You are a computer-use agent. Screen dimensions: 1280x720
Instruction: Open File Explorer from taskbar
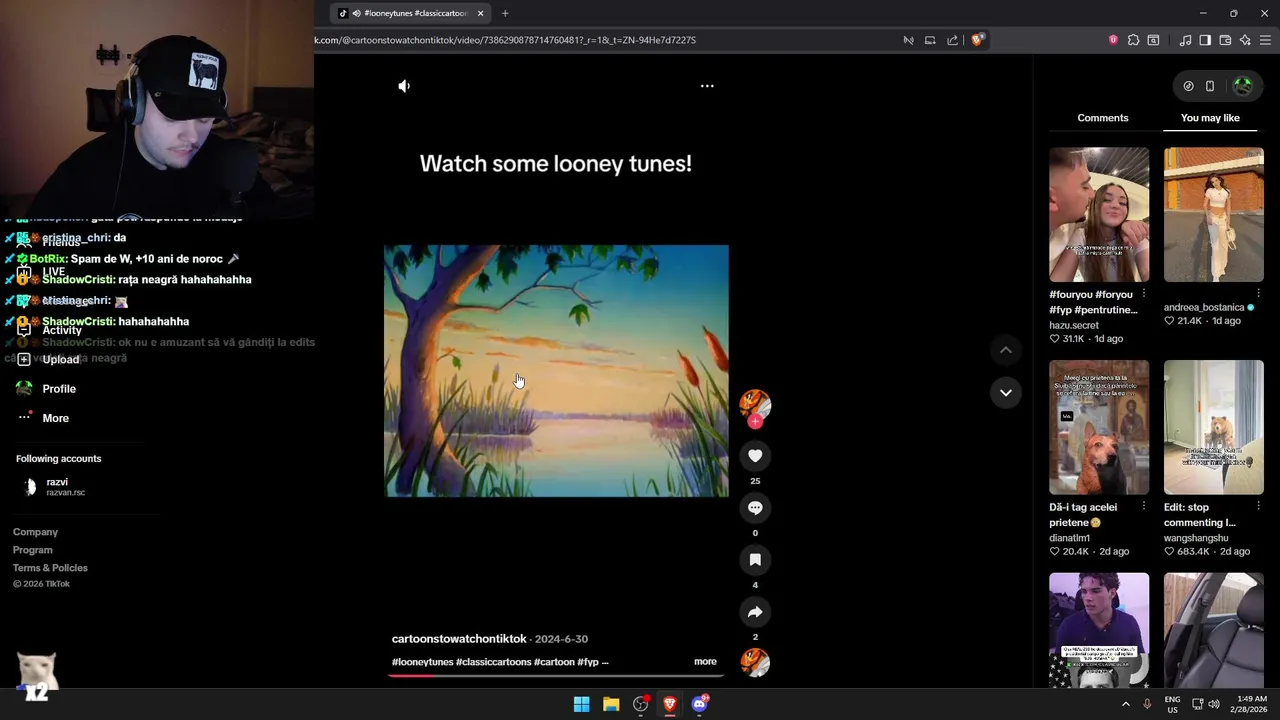pos(611,704)
